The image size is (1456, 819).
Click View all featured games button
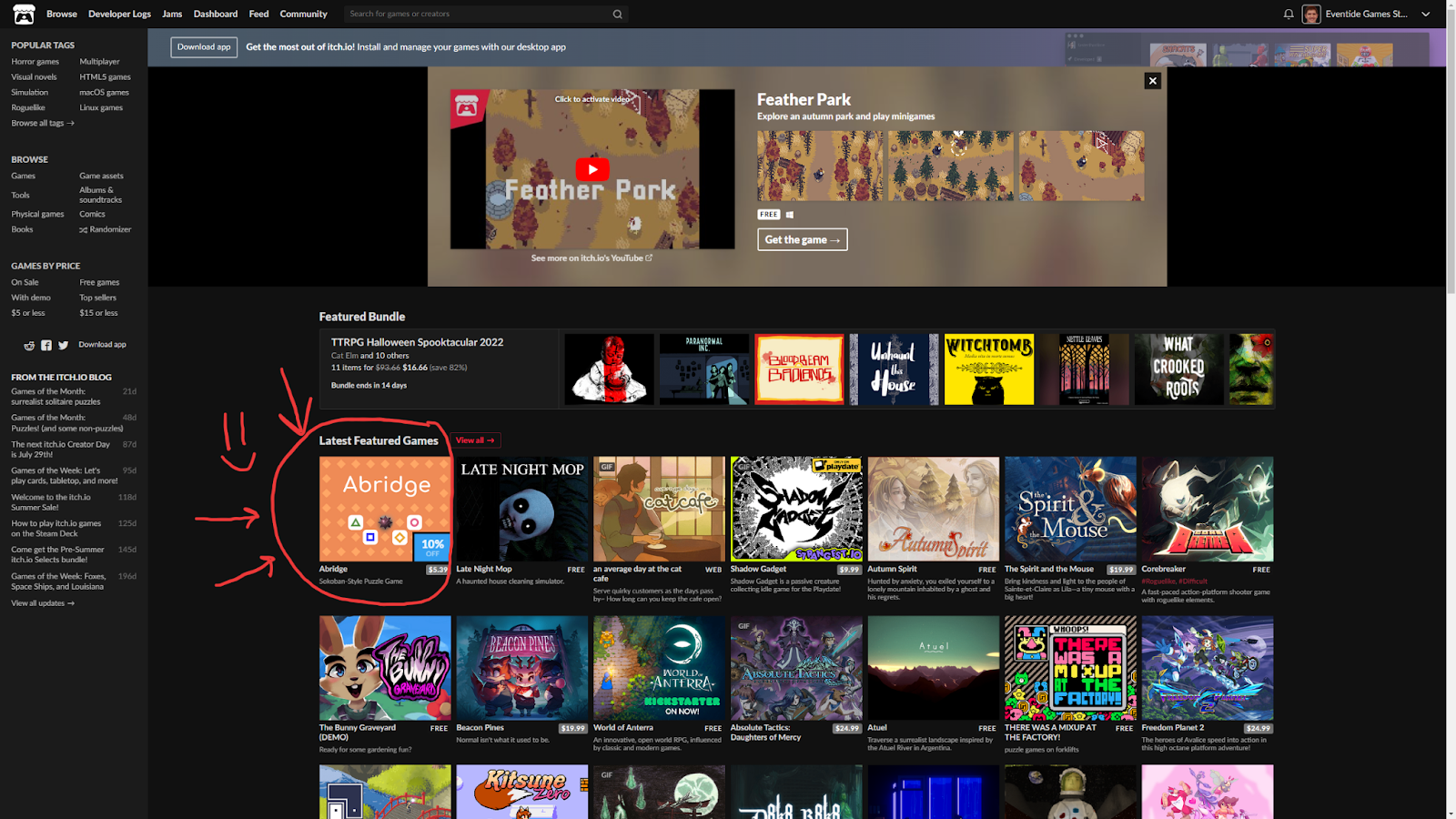475,440
